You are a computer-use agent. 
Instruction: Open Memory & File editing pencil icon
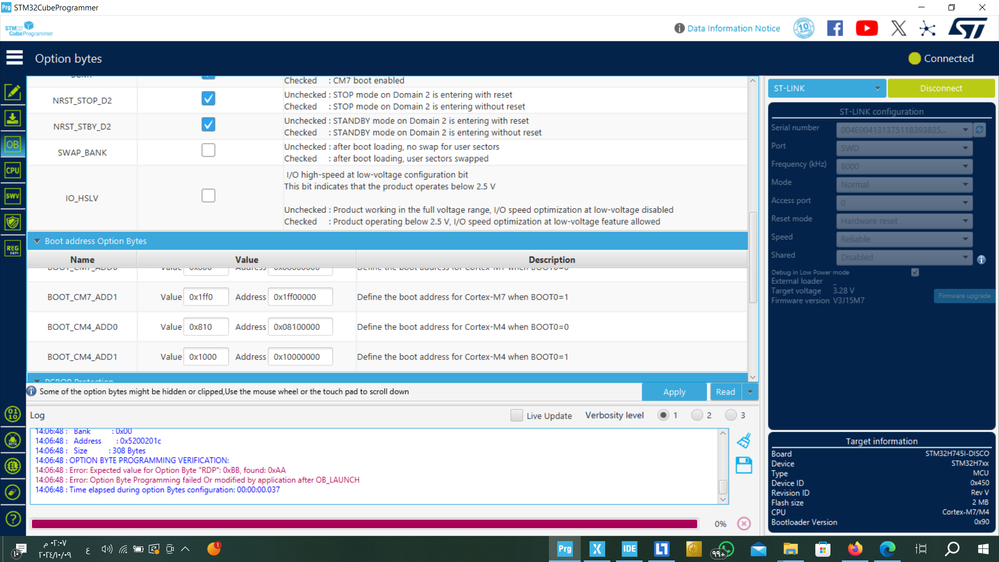[13, 92]
